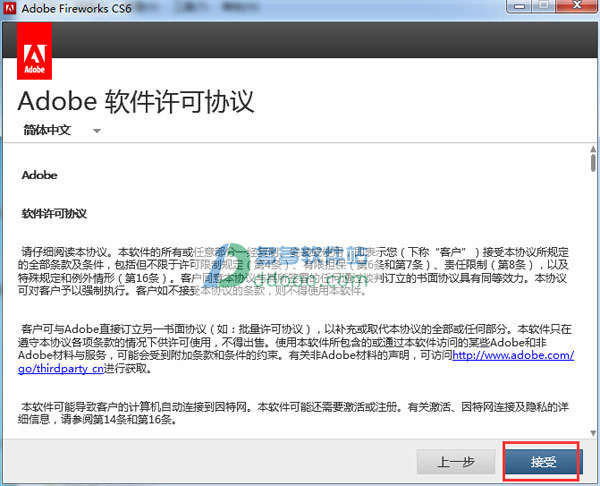The height and width of the screenshot is (486, 600).
Task: Click the Fireworks title bar app icon
Action: pyautogui.click(x=9, y=8)
